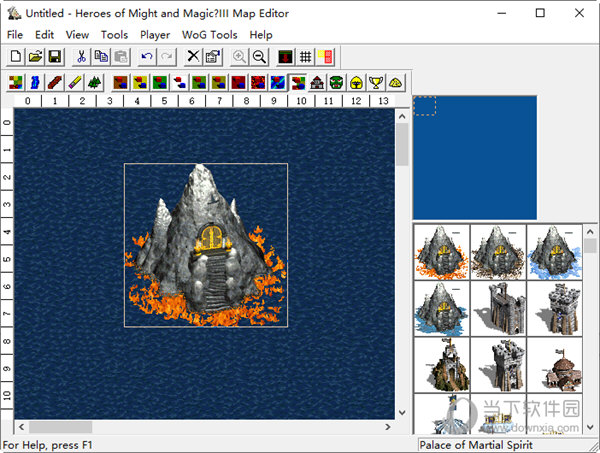The width and height of the screenshot is (600, 453).
Task: Open the Player menu
Action: tap(155, 35)
